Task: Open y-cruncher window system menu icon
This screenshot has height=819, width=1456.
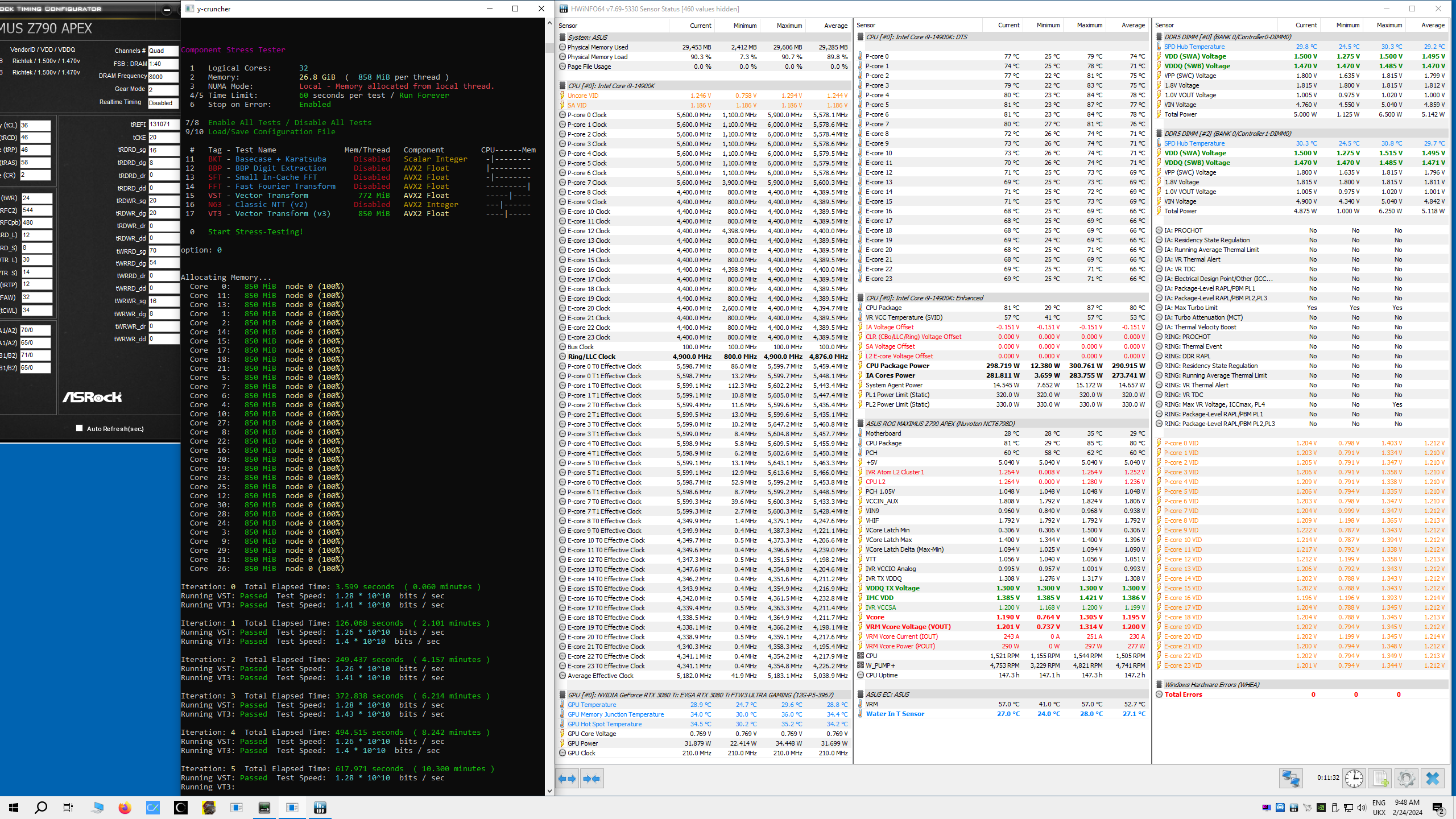Action: [x=189, y=9]
